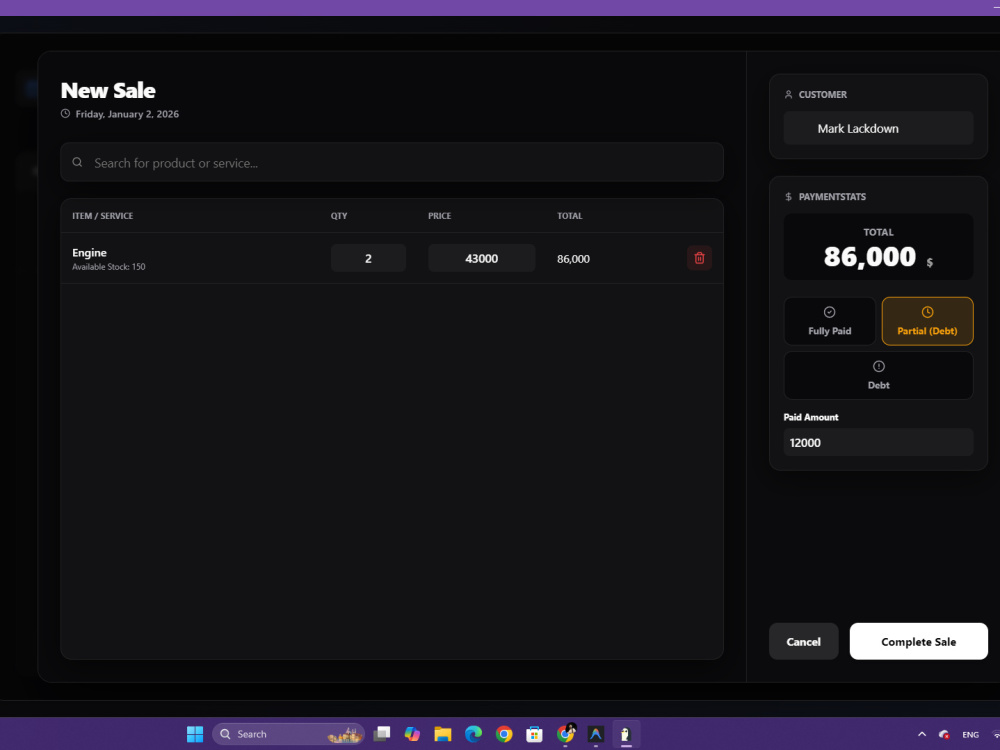
Task: Click the PRICE column header
Action: [439, 216]
